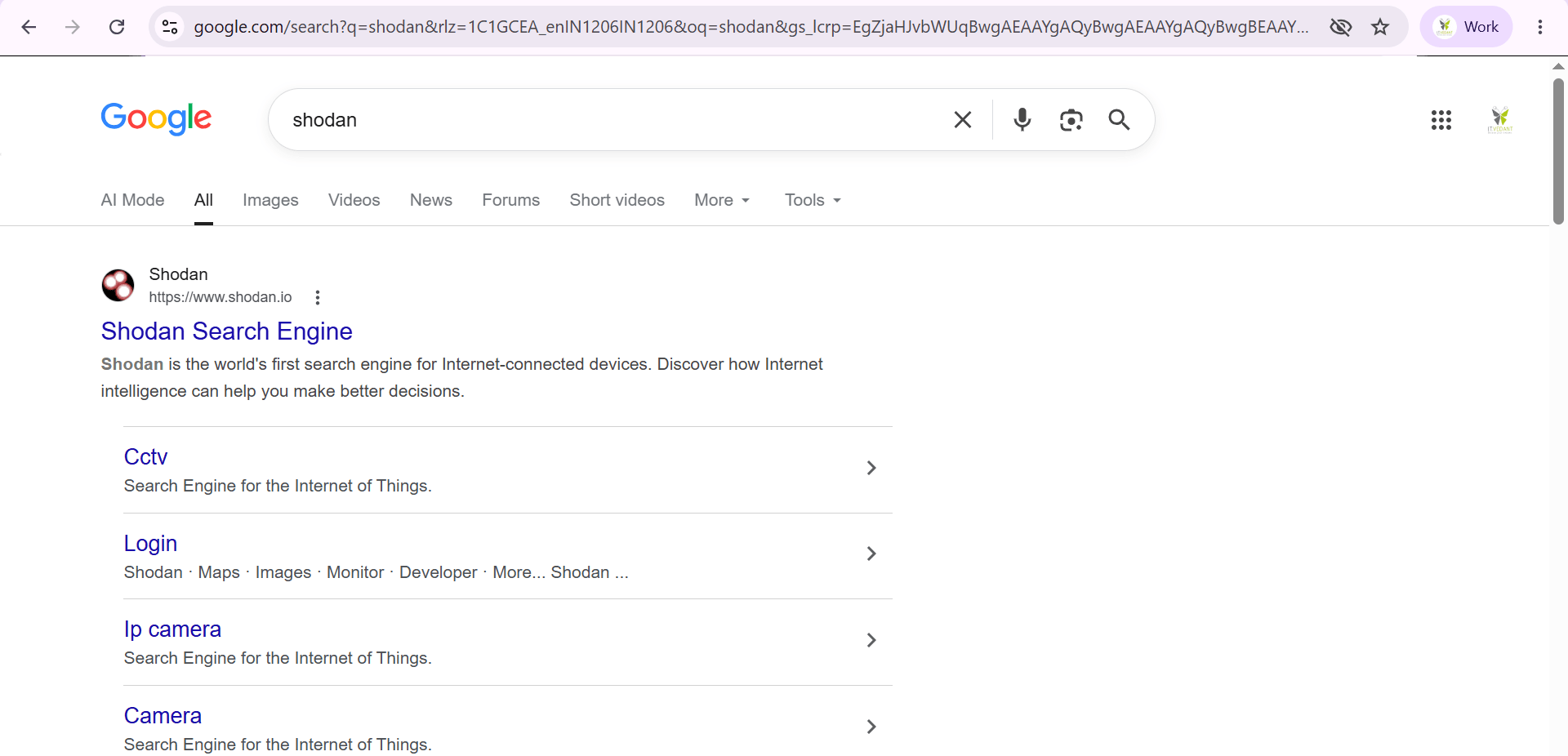
Task: Click the https://www.shodan.io URL
Action: [x=220, y=298]
